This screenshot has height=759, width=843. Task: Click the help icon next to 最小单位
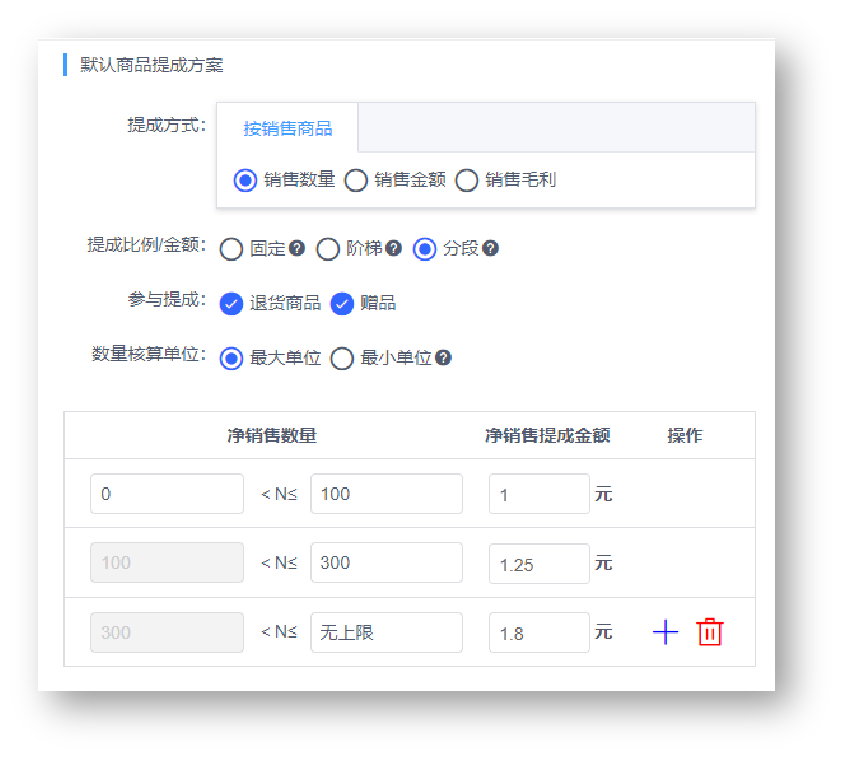(x=443, y=357)
